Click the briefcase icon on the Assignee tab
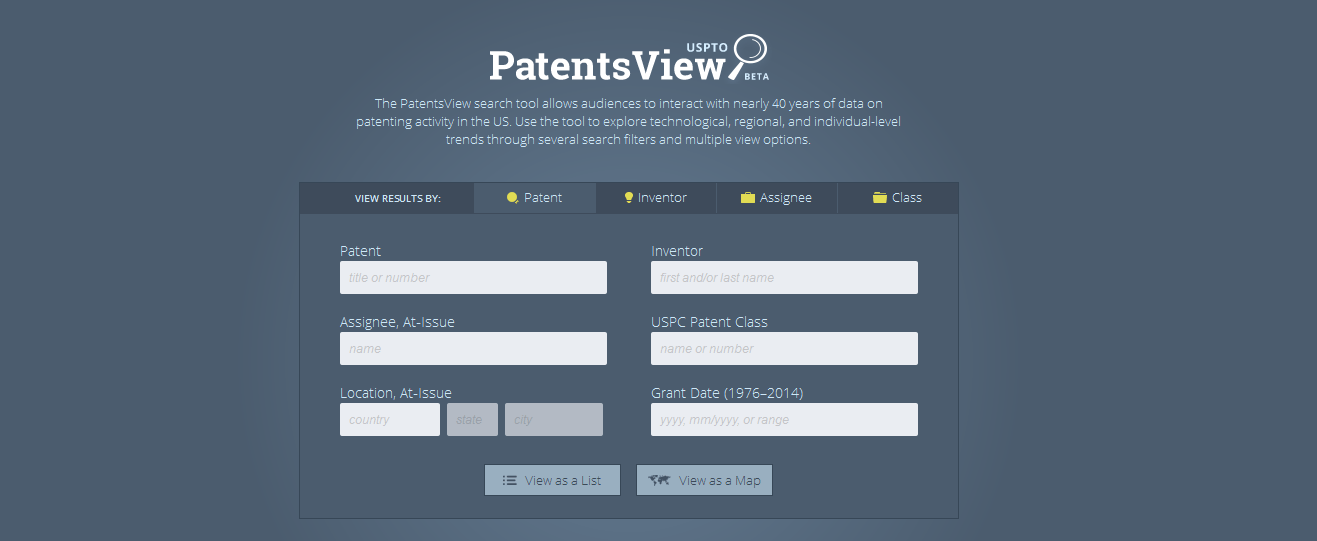 (x=748, y=198)
